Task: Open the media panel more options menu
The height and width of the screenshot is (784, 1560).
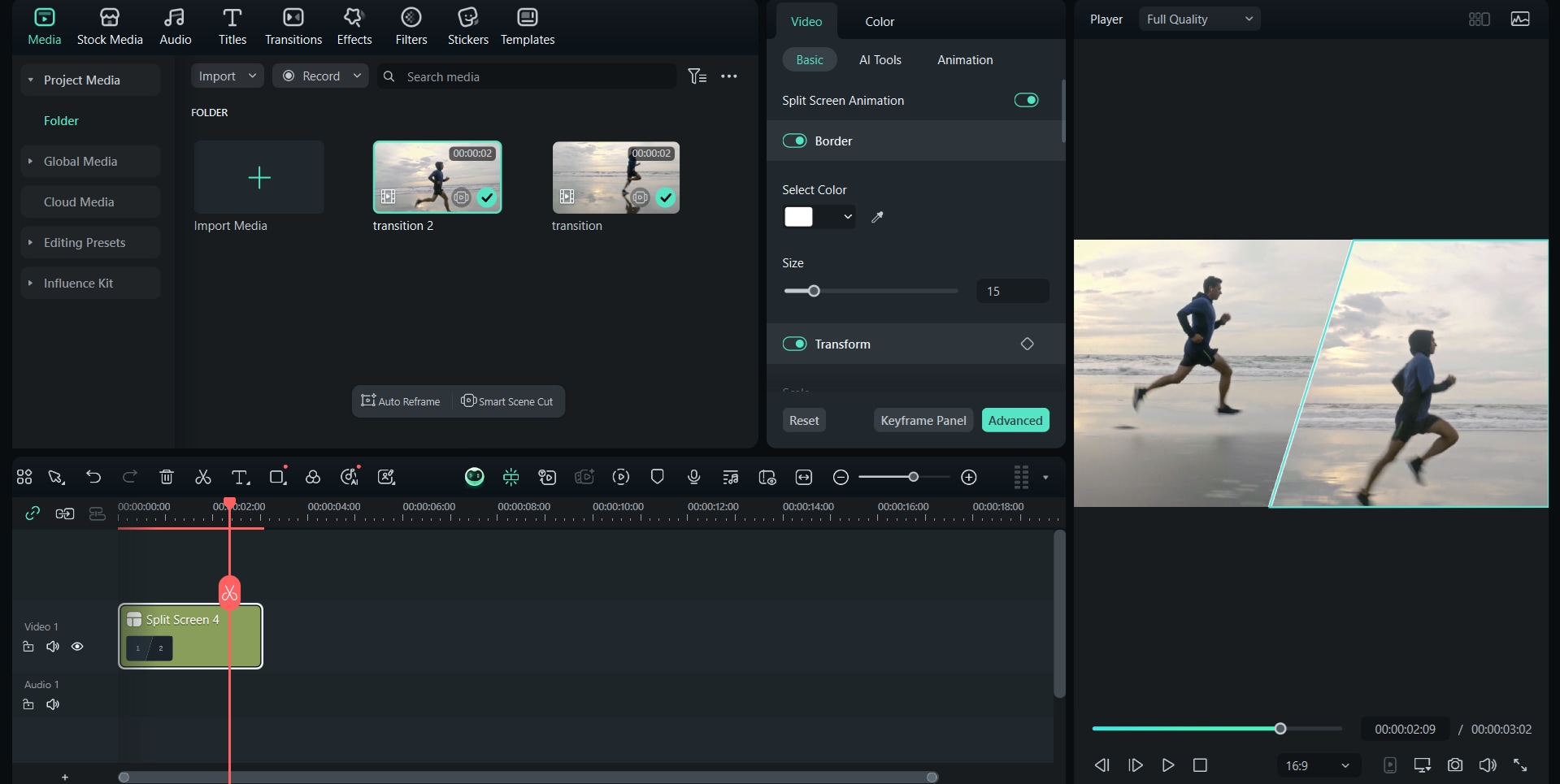Action: click(729, 76)
